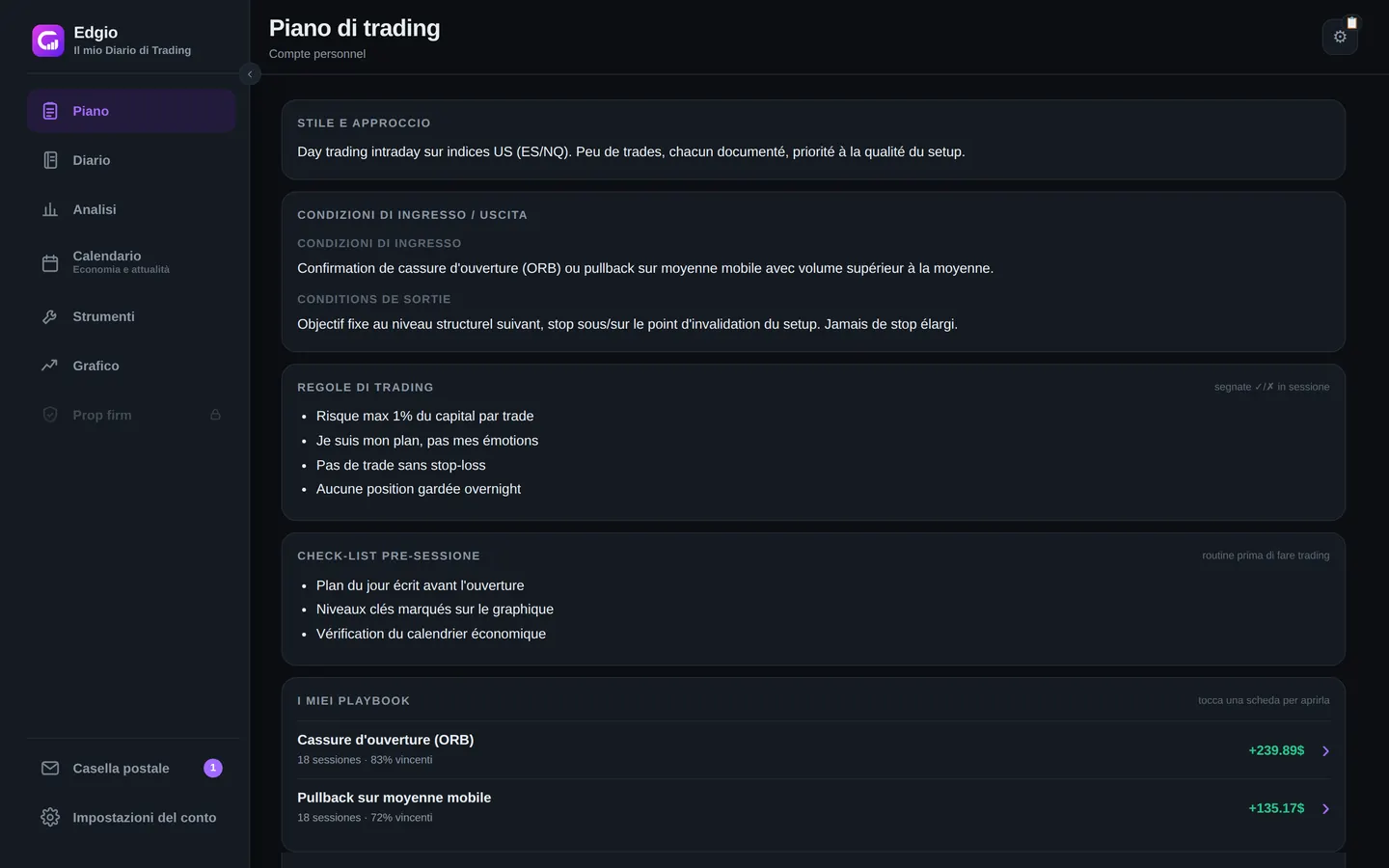Open the Analisi bar chart icon
This screenshot has height=868, width=1389.
point(50,209)
